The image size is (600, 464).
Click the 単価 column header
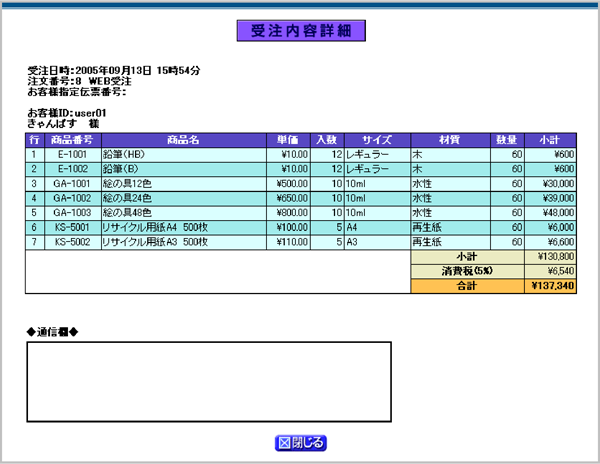pyautogui.click(x=288, y=140)
